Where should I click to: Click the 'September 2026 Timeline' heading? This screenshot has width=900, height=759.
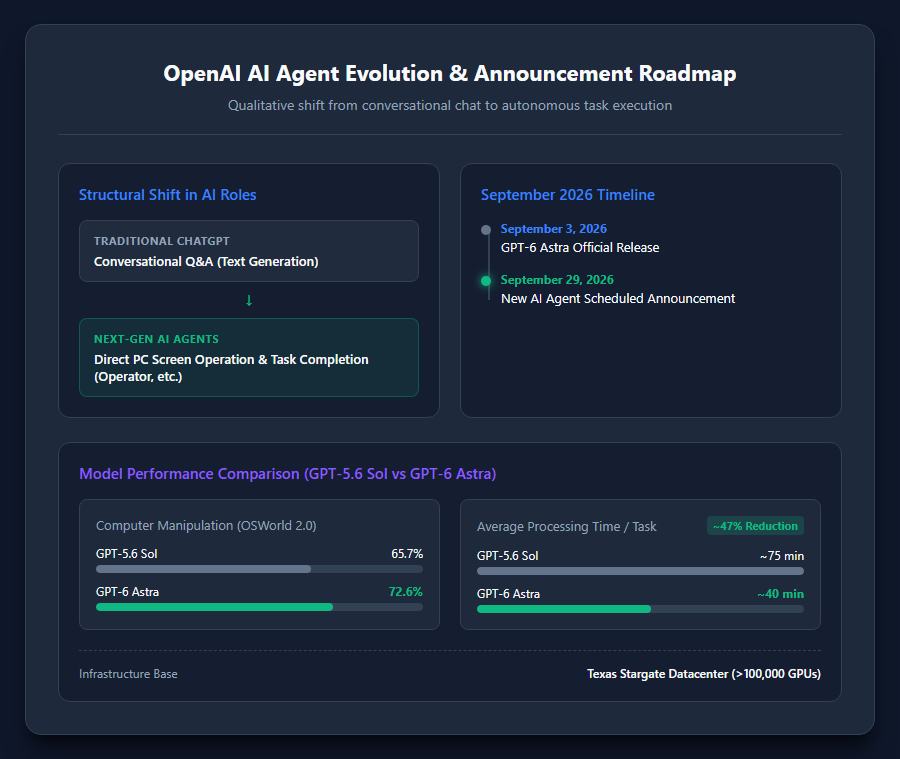[568, 195]
